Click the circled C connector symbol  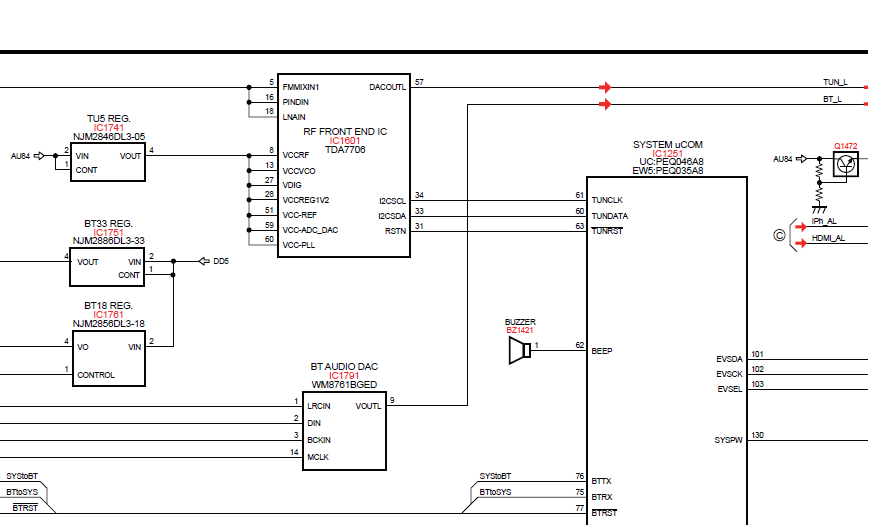pos(779,236)
